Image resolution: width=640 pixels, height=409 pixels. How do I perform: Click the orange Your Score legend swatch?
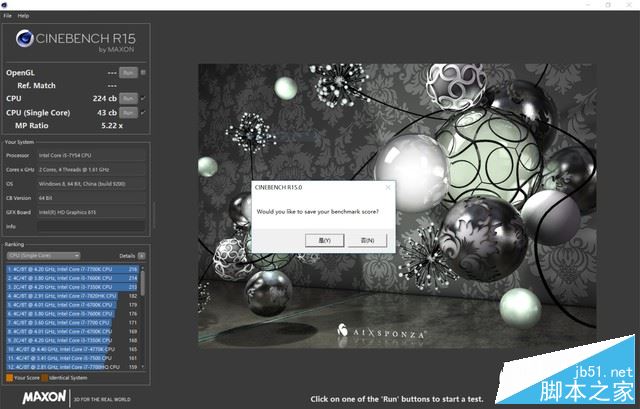(x=9, y=378)
